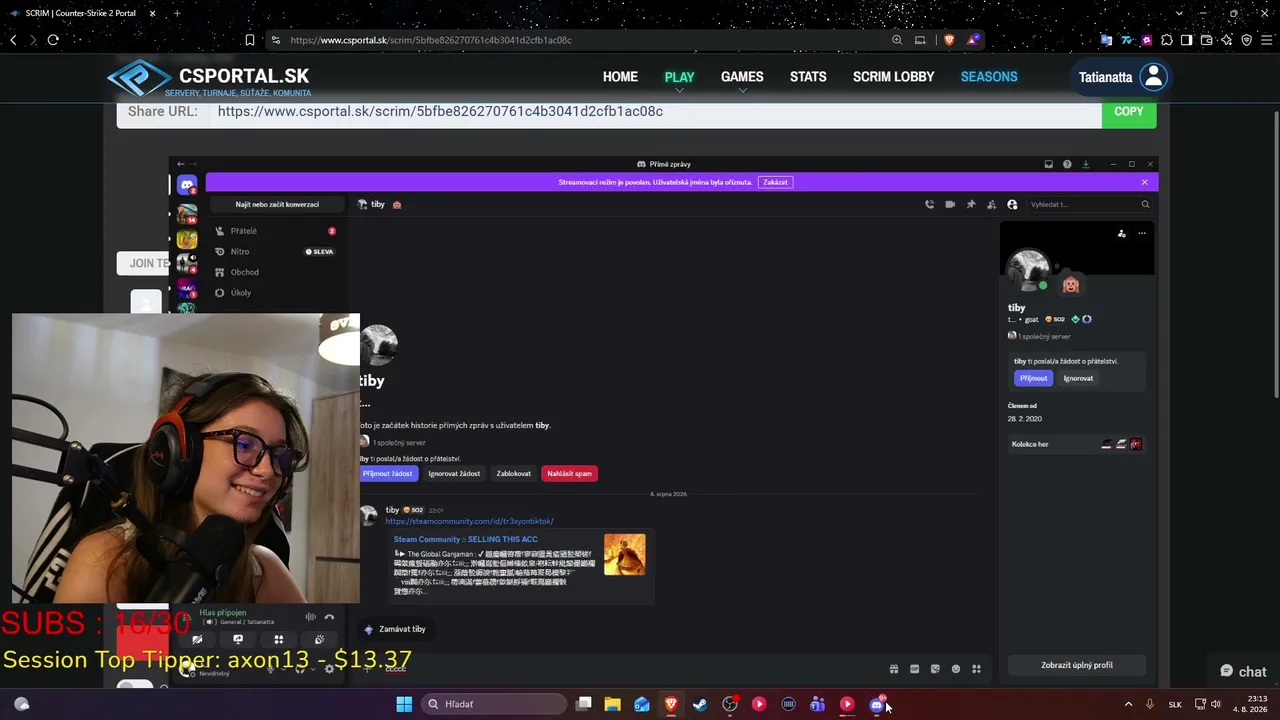Ignore tiby's friend request in profile panel

coord(1078,378)
